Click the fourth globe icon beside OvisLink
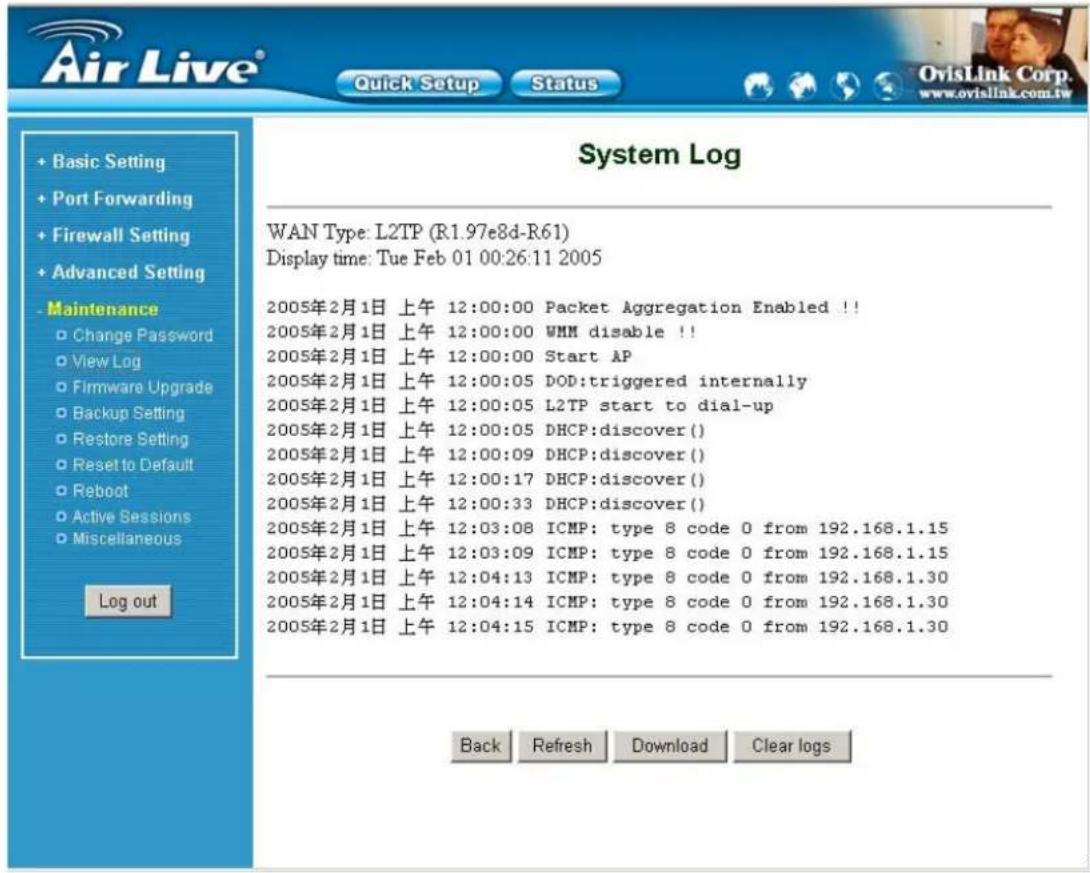The image size is (1090, 873). 887,86
